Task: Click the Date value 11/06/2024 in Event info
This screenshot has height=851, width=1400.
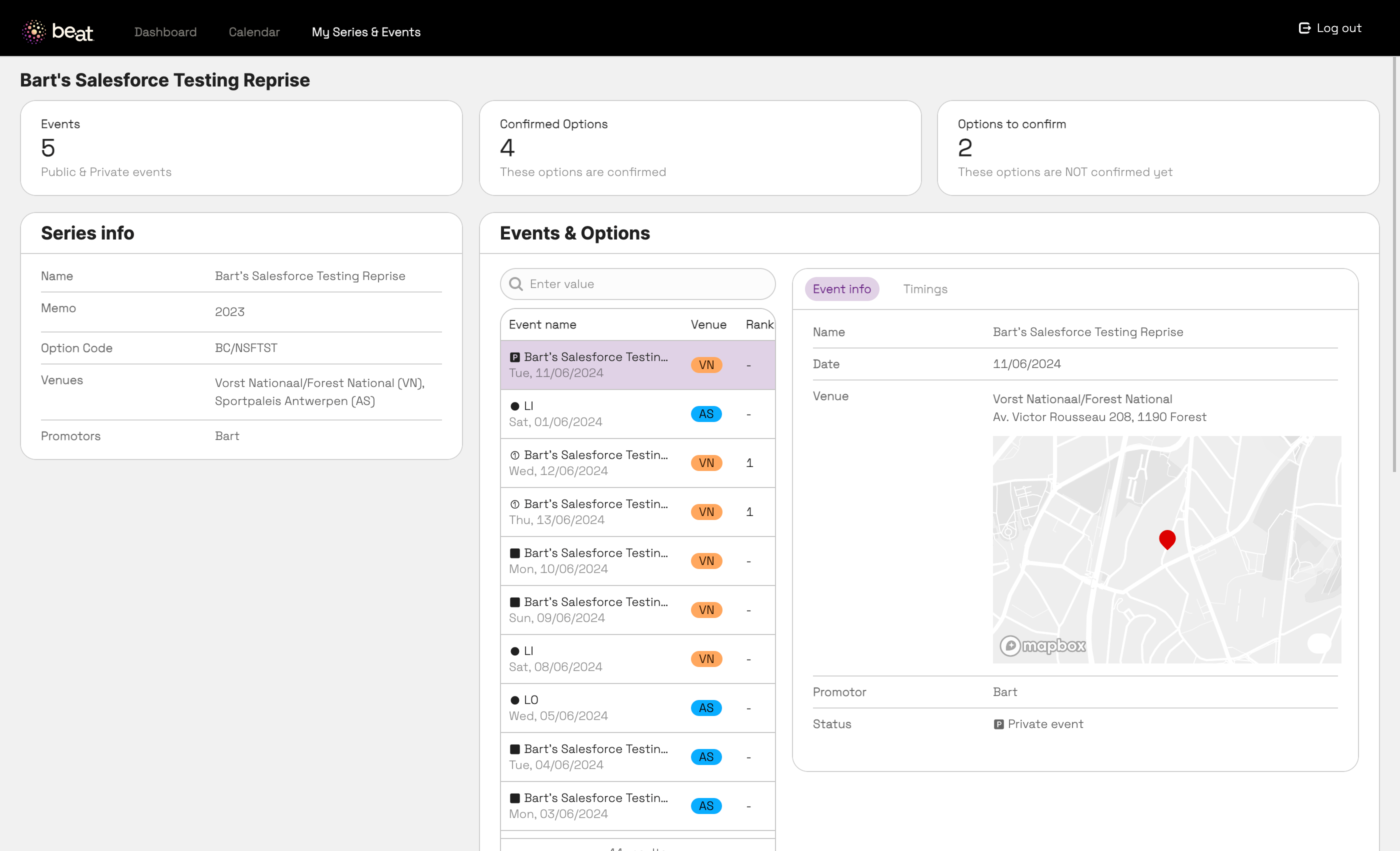Action: [1026, 364]
